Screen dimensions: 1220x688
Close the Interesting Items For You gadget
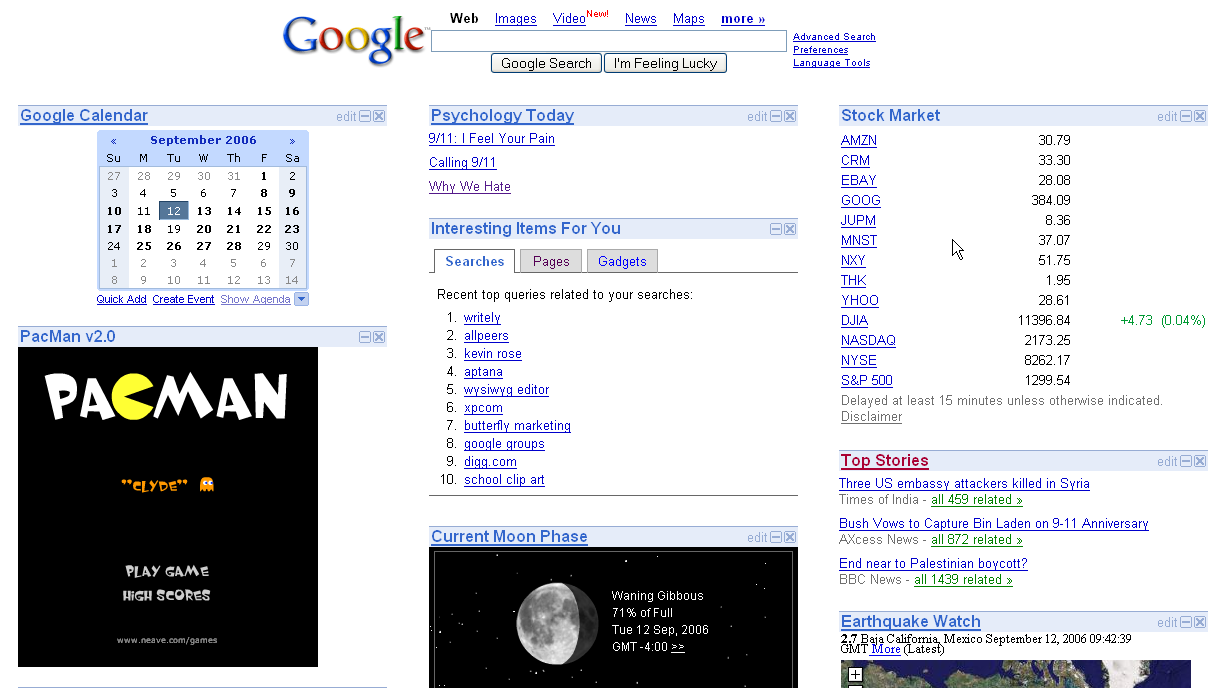point(790,230)
